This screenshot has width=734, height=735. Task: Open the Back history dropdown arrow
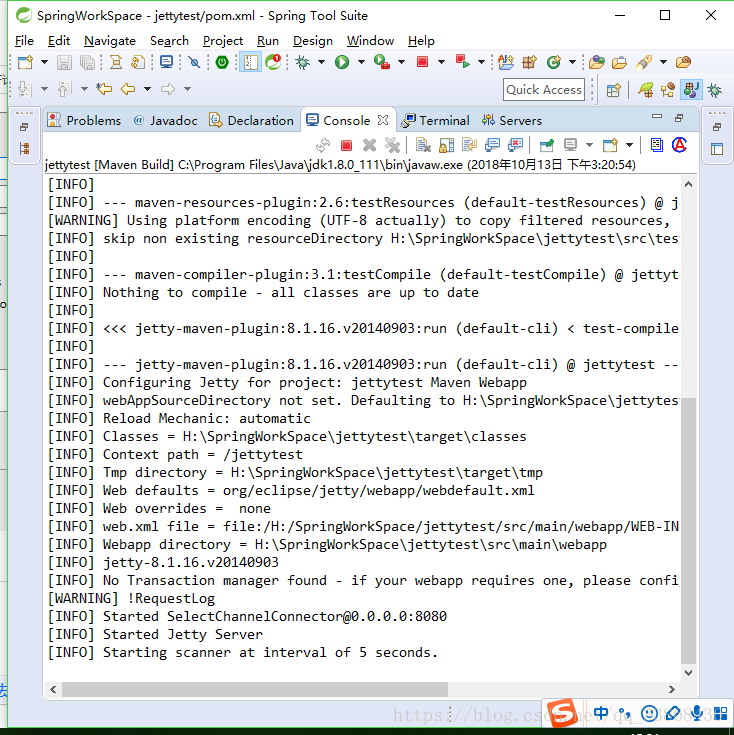147,89
